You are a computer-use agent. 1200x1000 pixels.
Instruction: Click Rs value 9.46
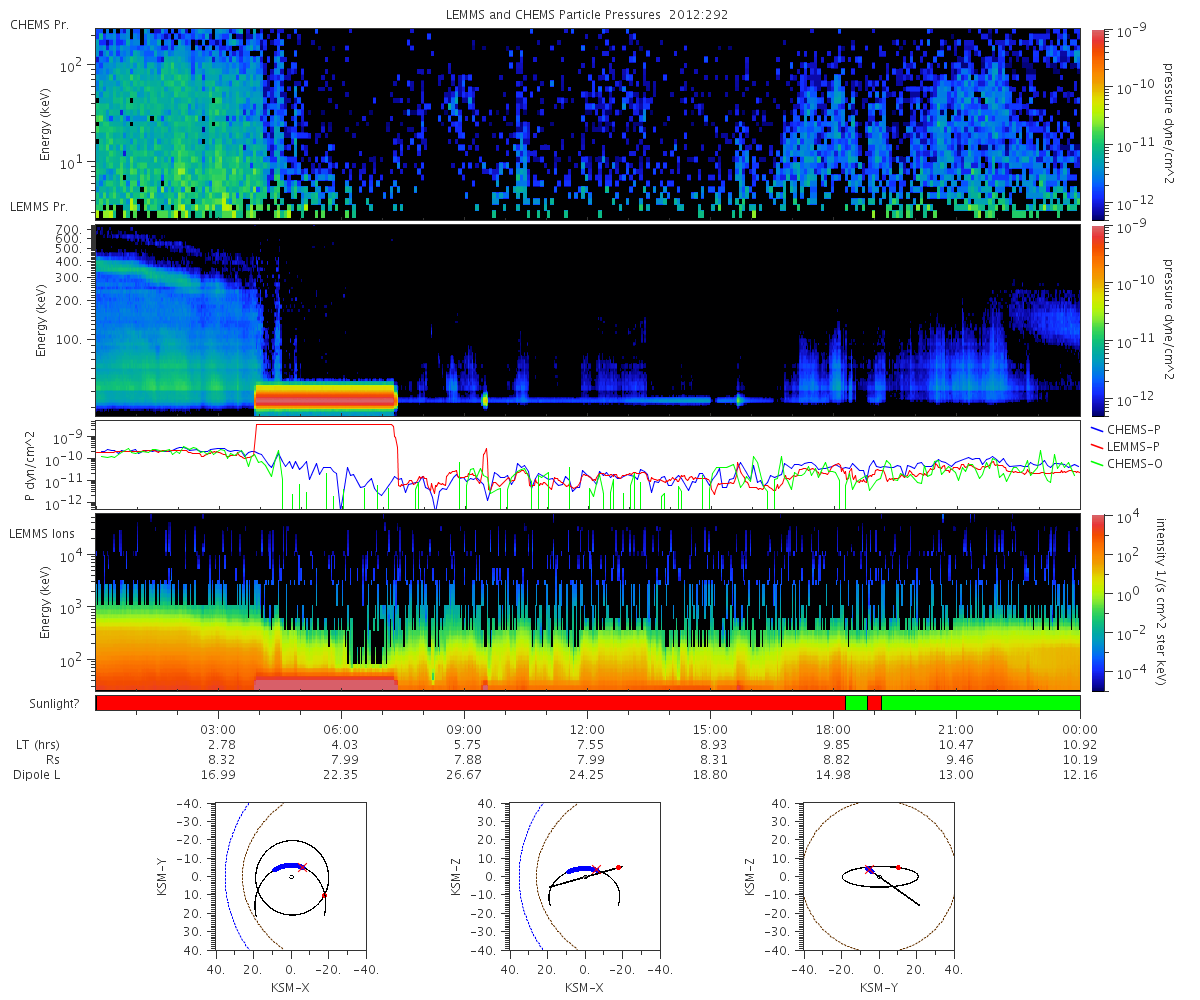(960, 760)
